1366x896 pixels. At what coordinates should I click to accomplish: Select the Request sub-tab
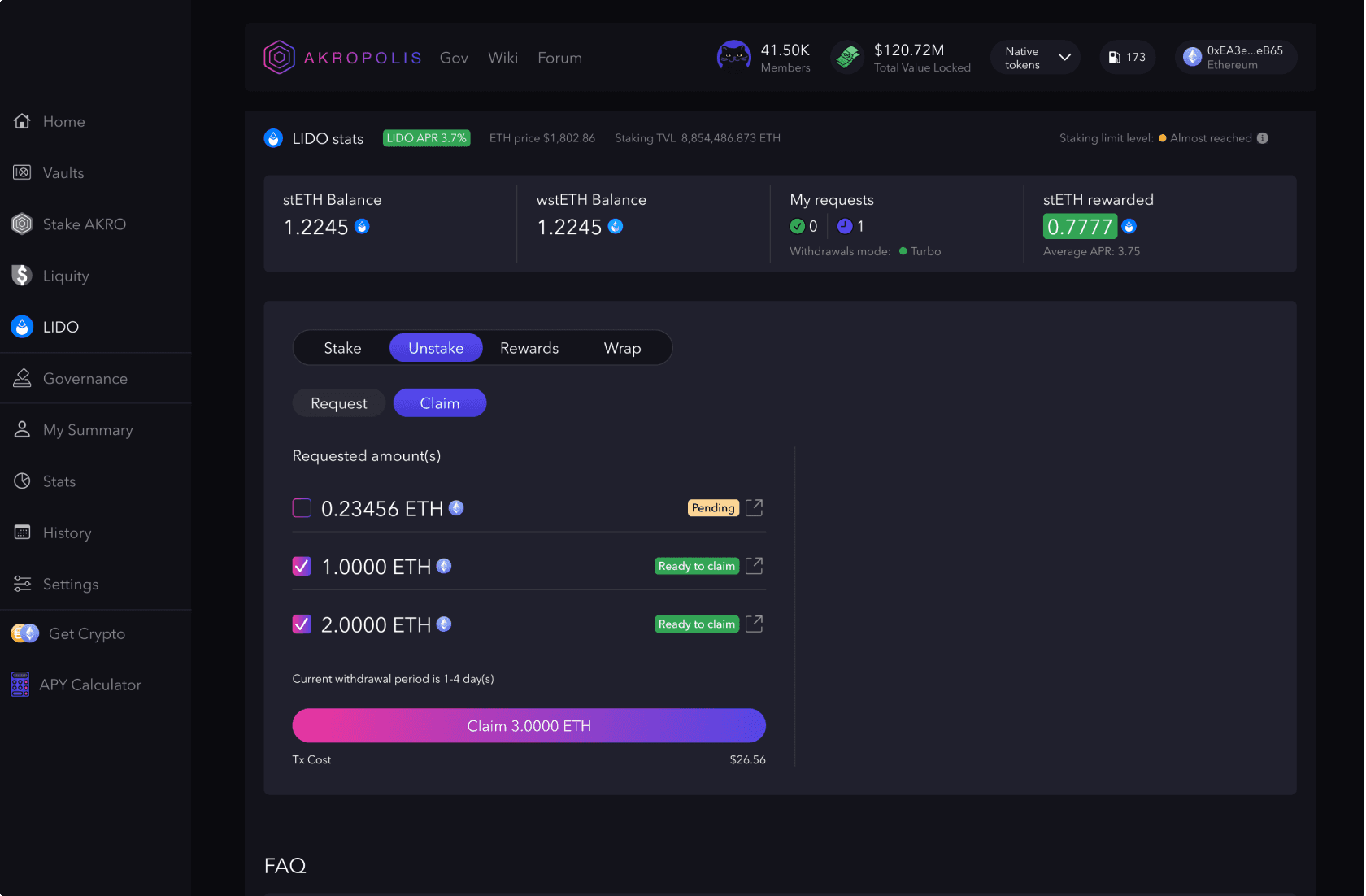point(338,403)
